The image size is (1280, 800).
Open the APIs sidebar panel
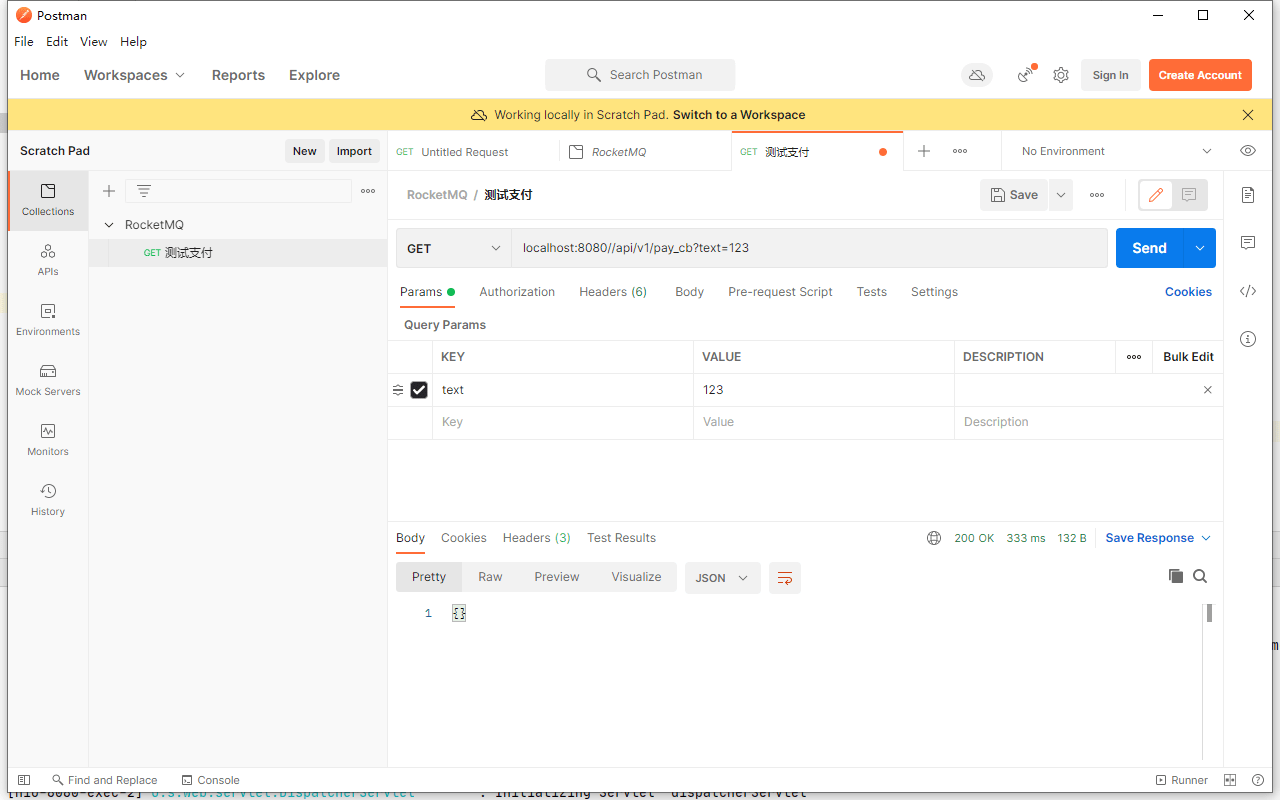[48, 260]
